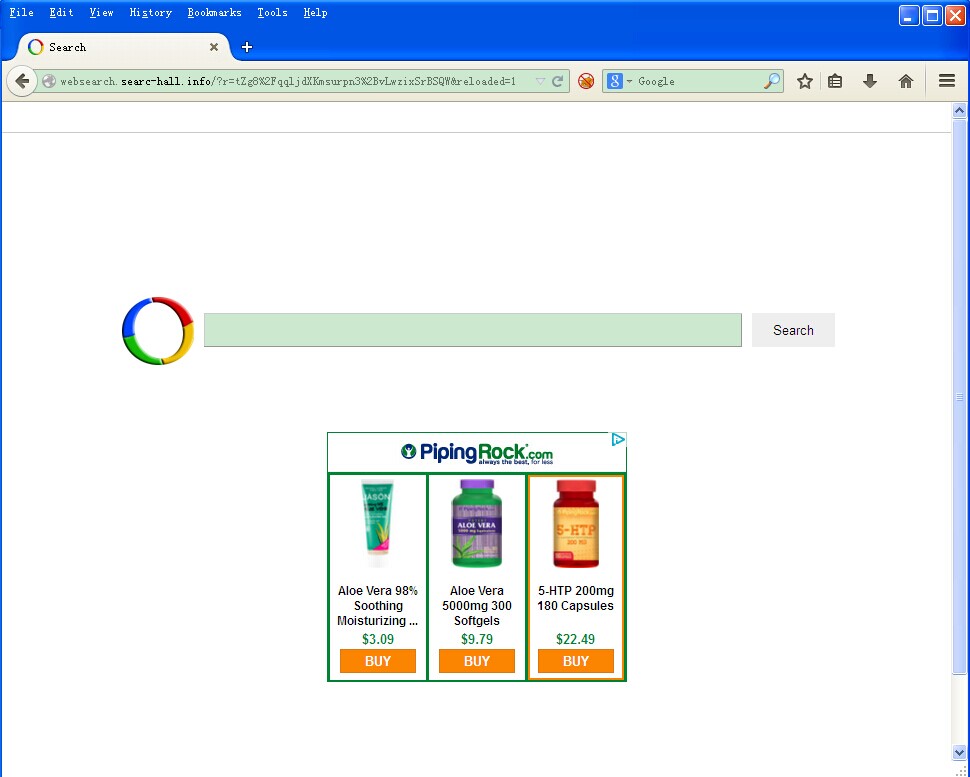Show bookmarks list icon
970x777 pixels.
coord(835,81)
